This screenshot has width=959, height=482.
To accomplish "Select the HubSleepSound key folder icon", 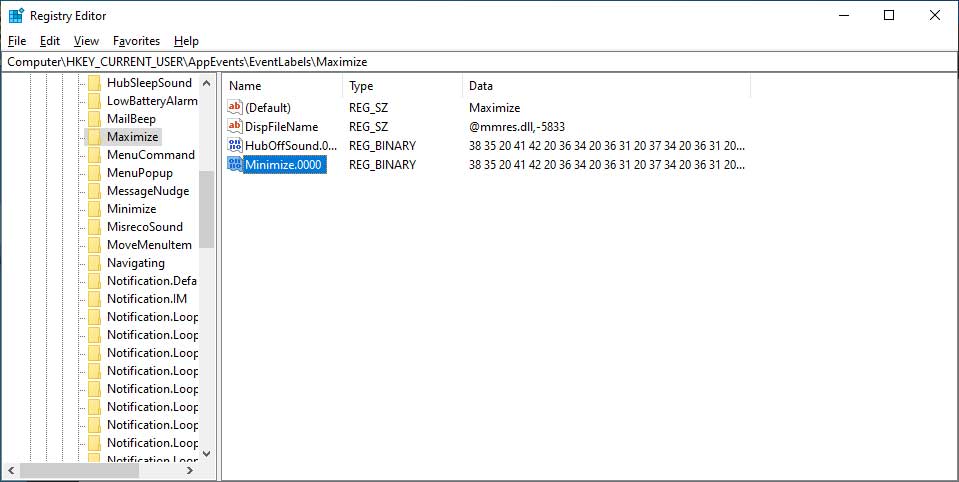I will click(94, 83).
